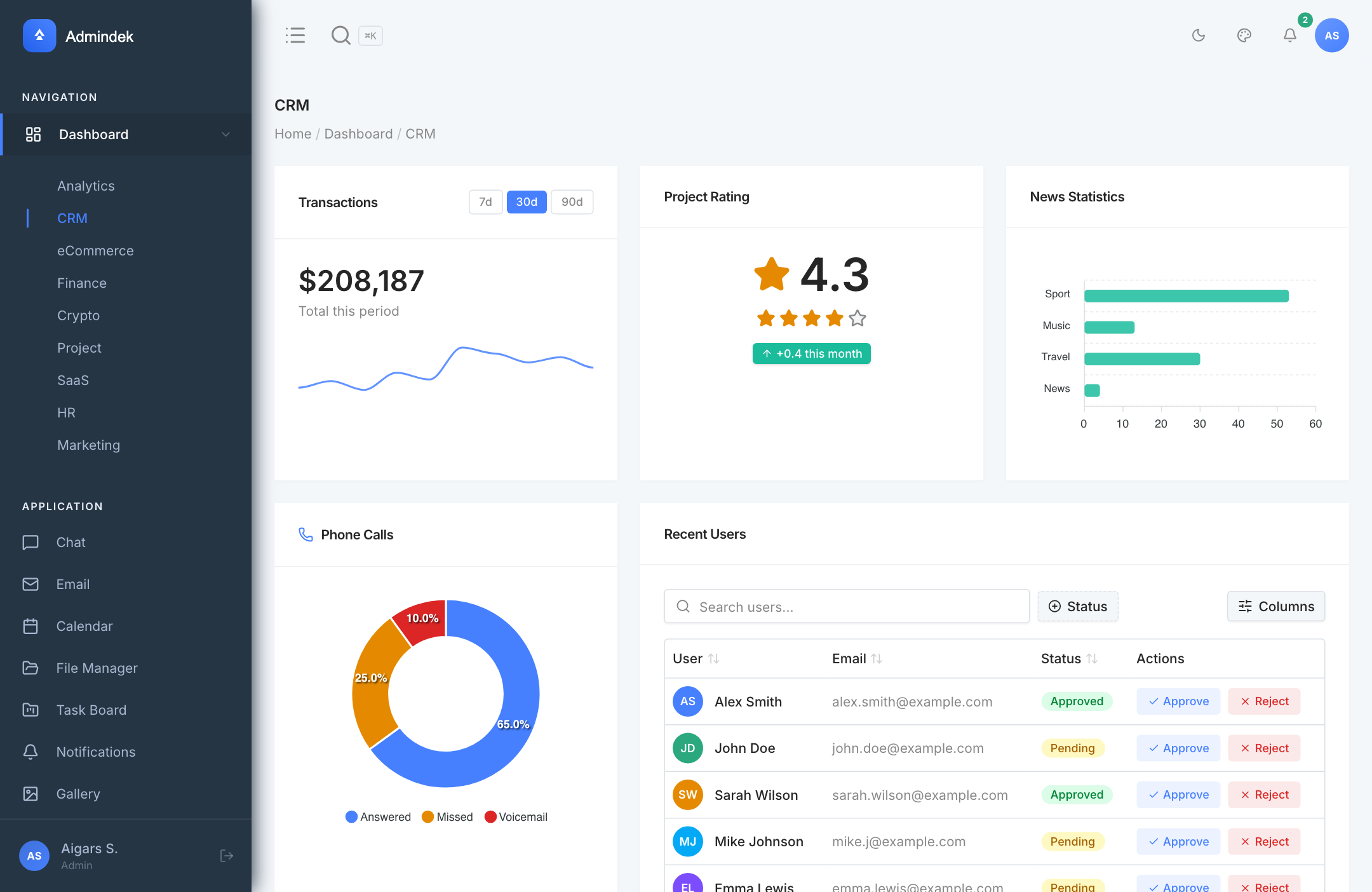Open the Status filter dropdown
The width and height of the screenshot is (1372, 892).
1077,606
